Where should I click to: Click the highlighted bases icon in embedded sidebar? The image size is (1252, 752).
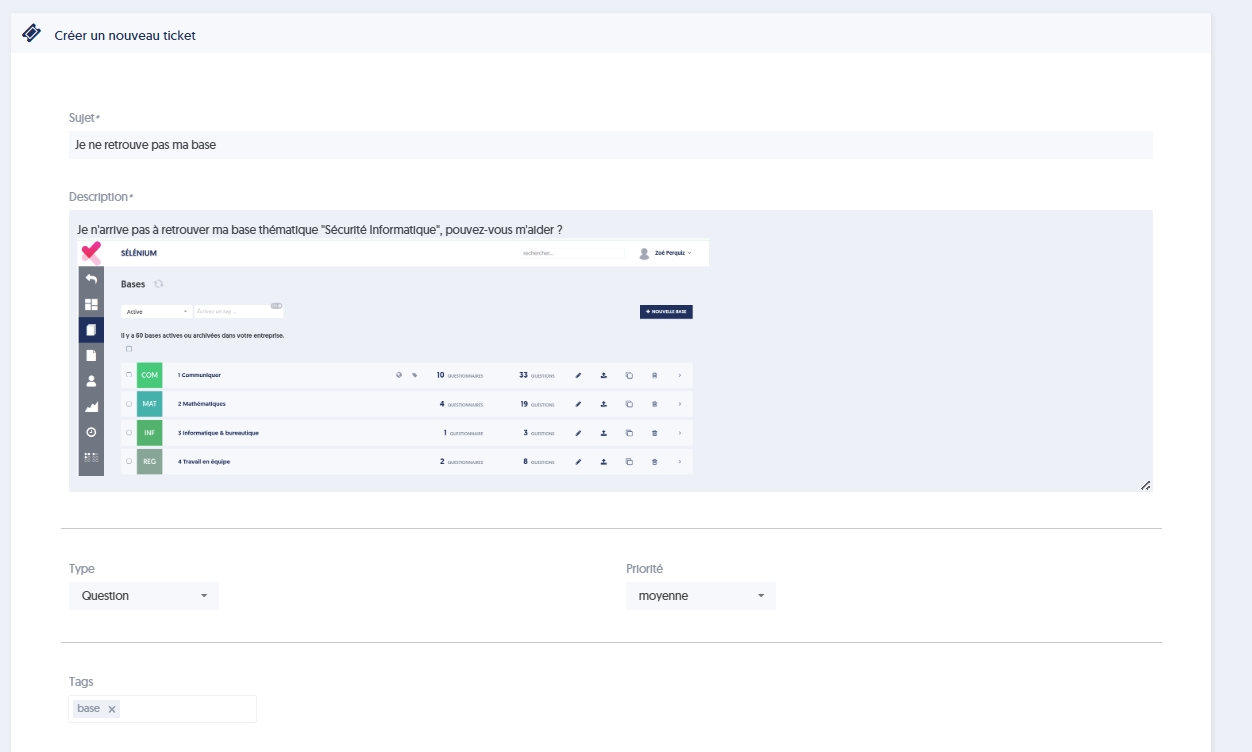[91, 330]
